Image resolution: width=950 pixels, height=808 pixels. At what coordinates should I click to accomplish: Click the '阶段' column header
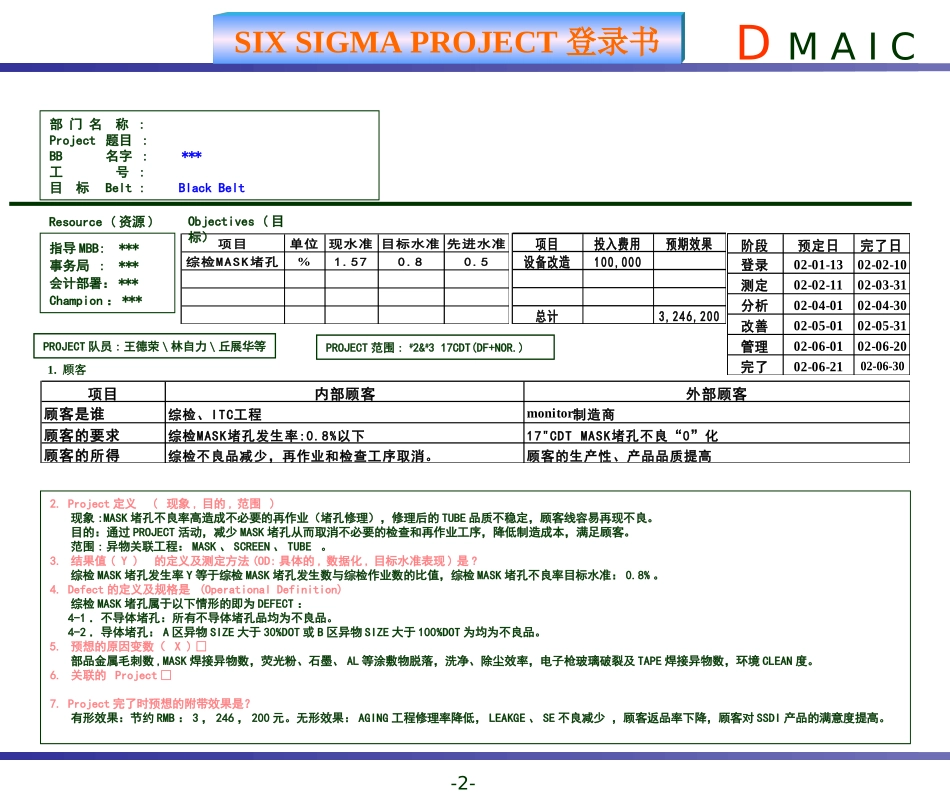(x=754, y=245)
